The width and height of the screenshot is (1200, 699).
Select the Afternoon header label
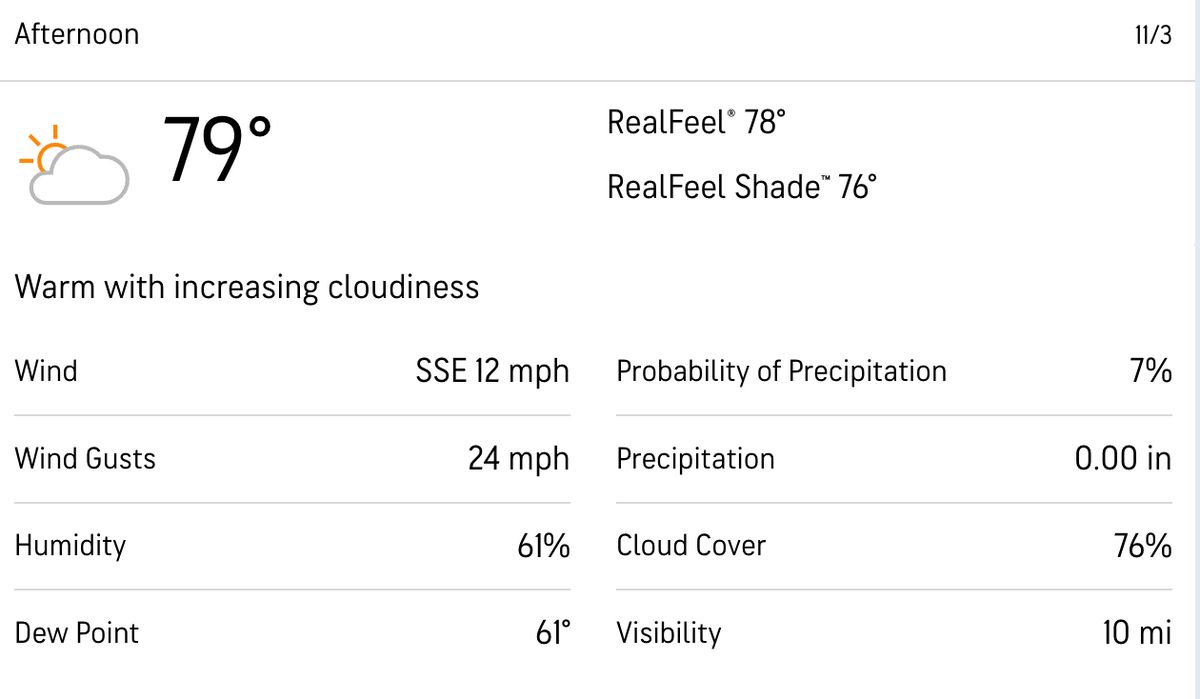pyautogui.click(x=77, y=34)
